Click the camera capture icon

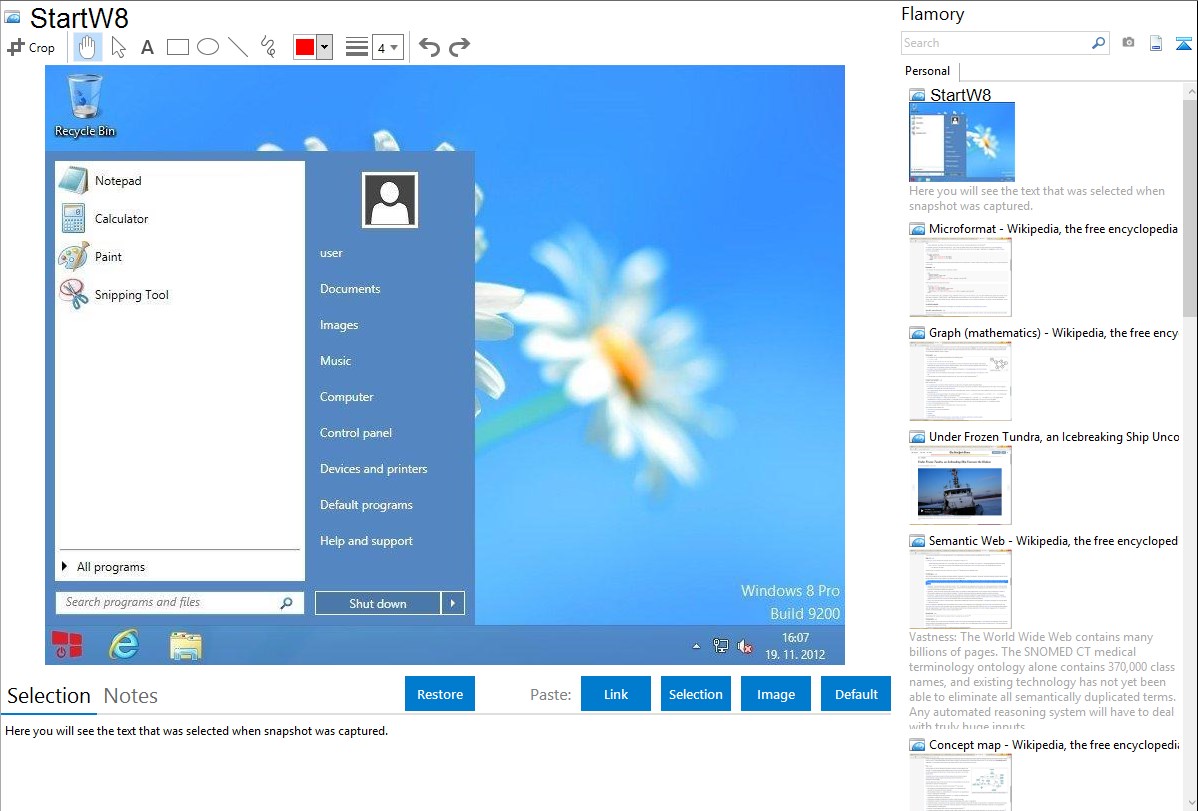click(x=1128, y=43)
